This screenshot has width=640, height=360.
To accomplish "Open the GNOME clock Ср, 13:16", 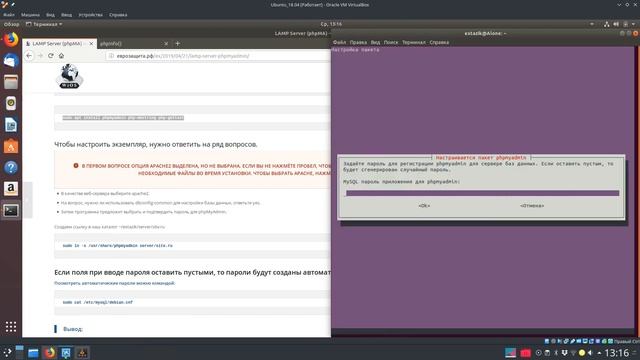I will pos(331,24).
